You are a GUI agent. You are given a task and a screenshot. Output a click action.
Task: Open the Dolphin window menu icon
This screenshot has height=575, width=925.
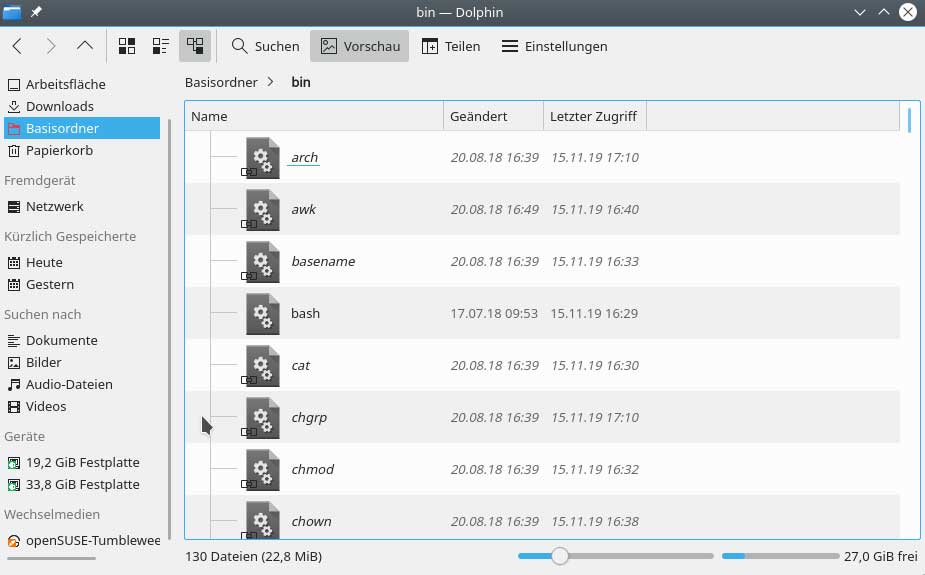pos(12,12)
